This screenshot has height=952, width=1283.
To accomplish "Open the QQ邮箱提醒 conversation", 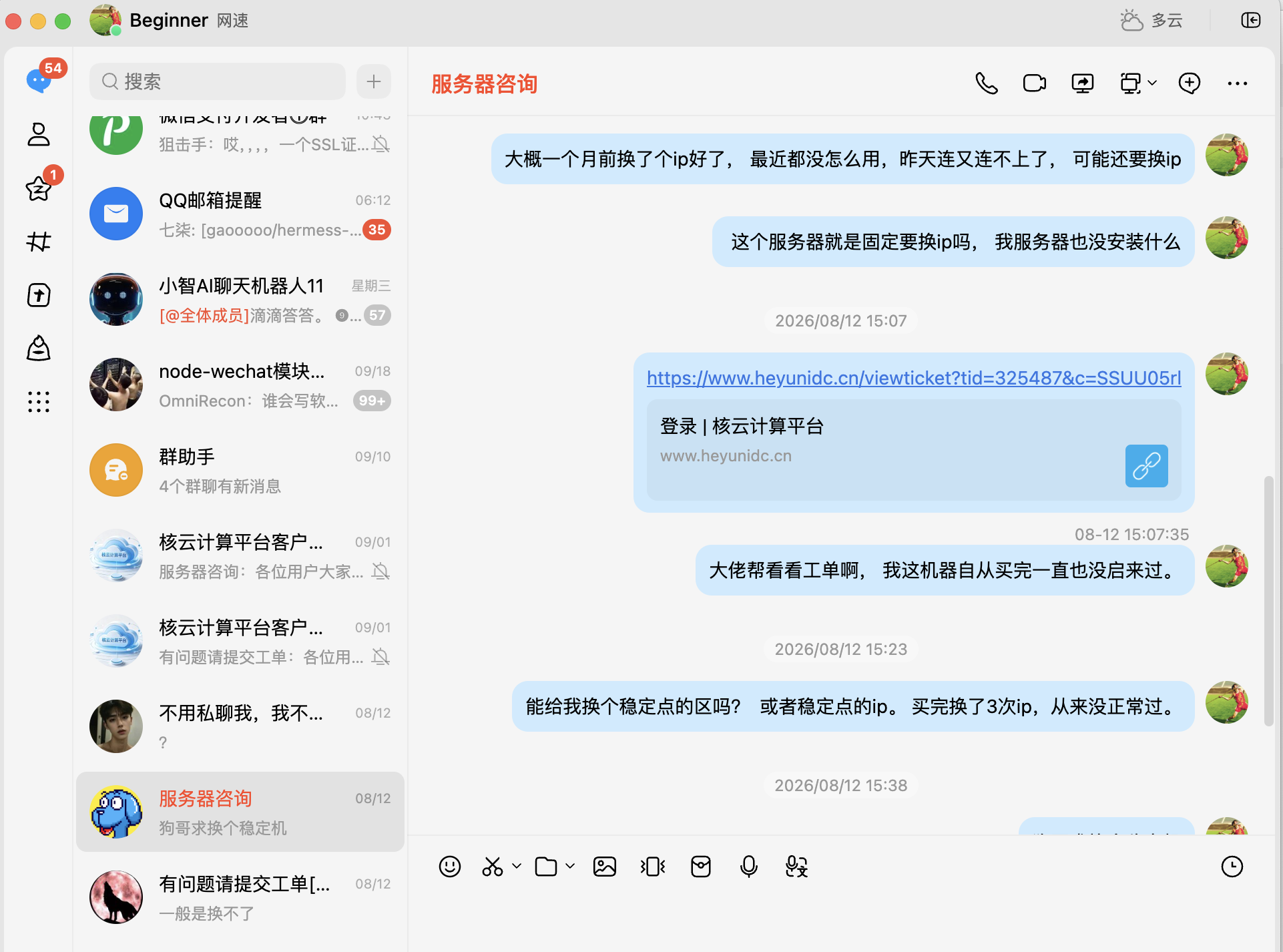I will pos(240,214).
